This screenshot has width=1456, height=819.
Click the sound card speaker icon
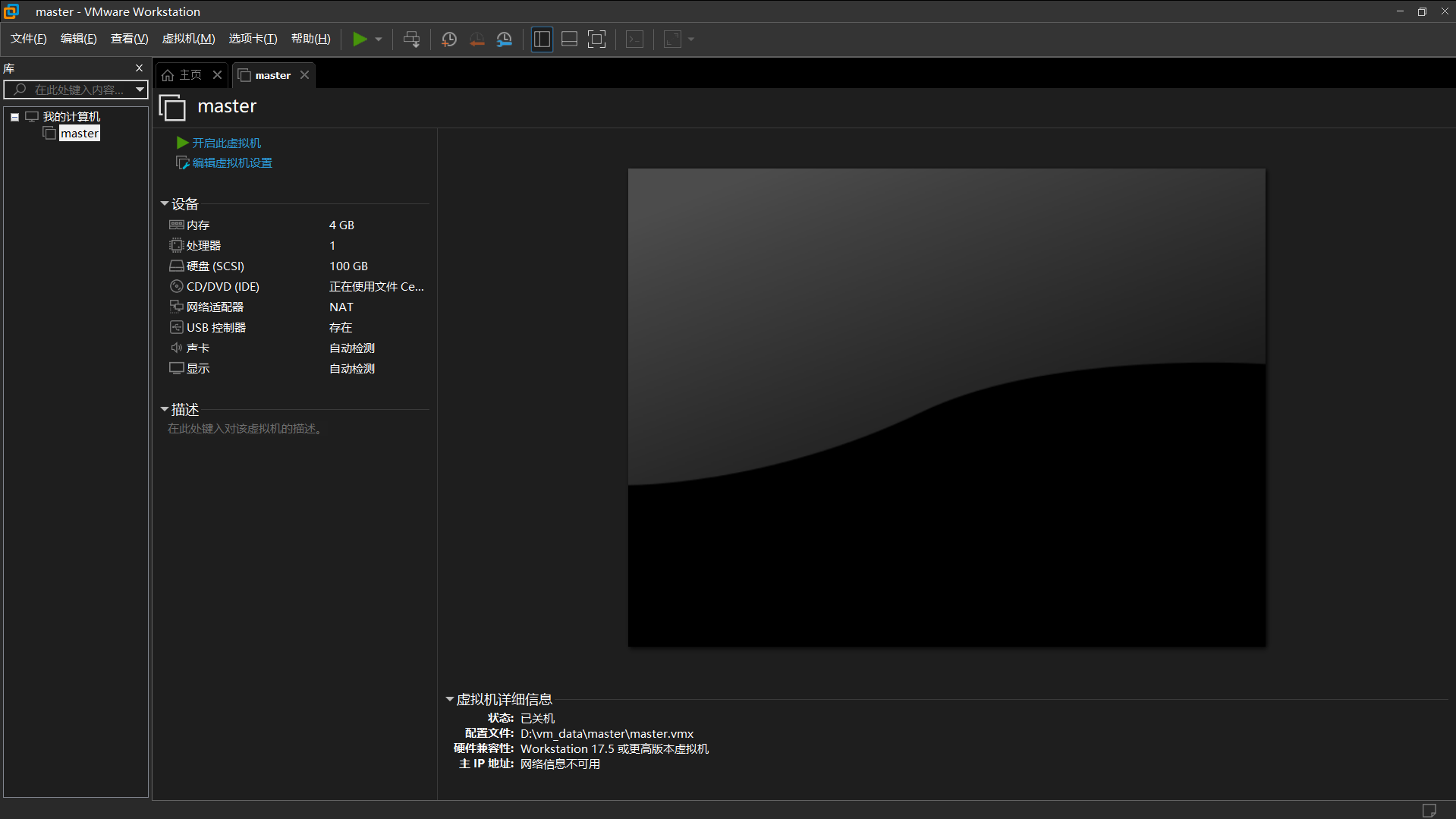tap(176, 348)
